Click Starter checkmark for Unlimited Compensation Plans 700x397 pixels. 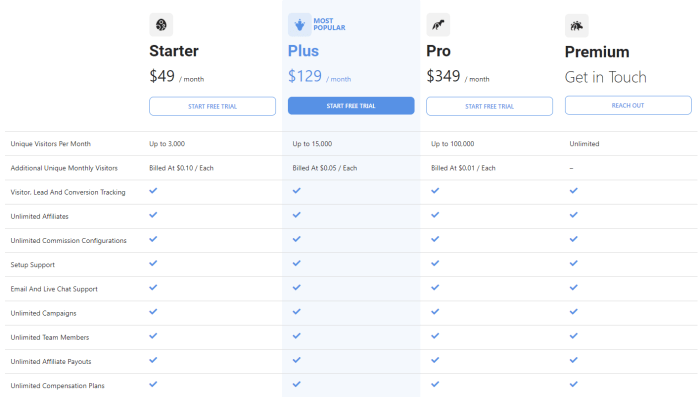coord(153,384)
